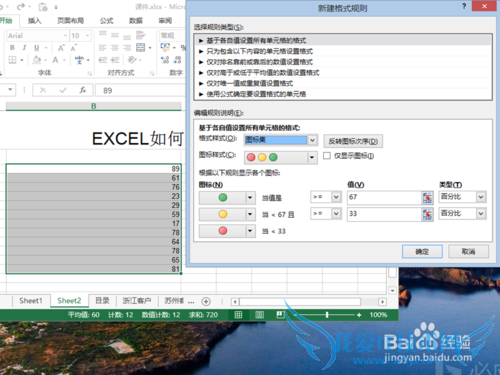The height and width of the screenshot is (375, 500).
Task: Select the Merge & Center icon
Action: [140, 48]
